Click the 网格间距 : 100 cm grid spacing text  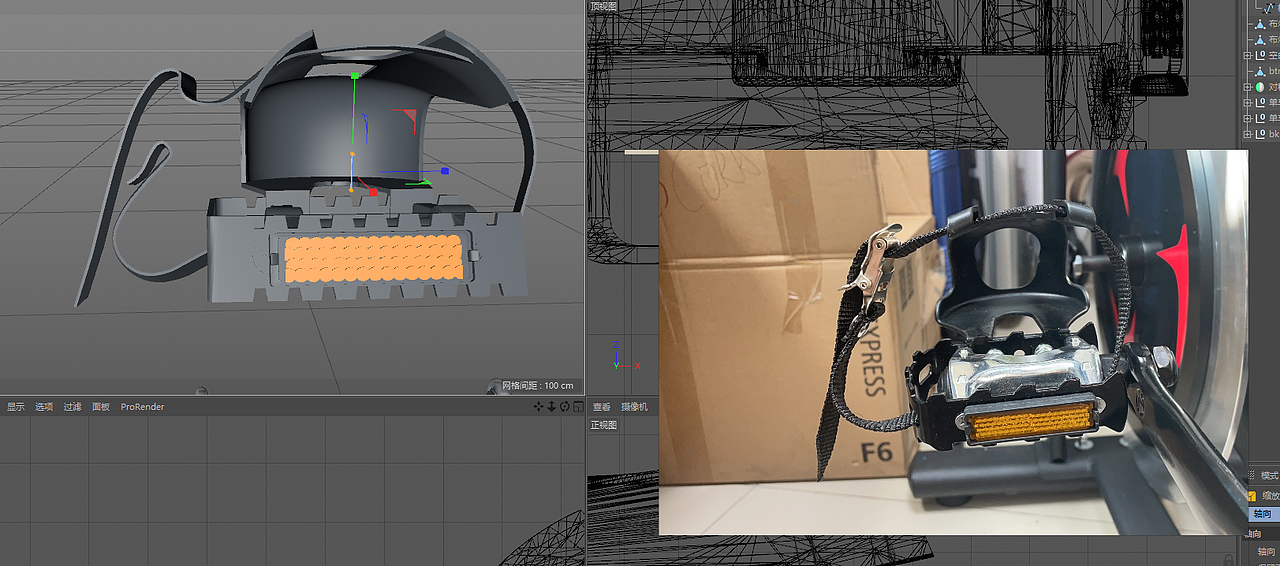point(538,386)
